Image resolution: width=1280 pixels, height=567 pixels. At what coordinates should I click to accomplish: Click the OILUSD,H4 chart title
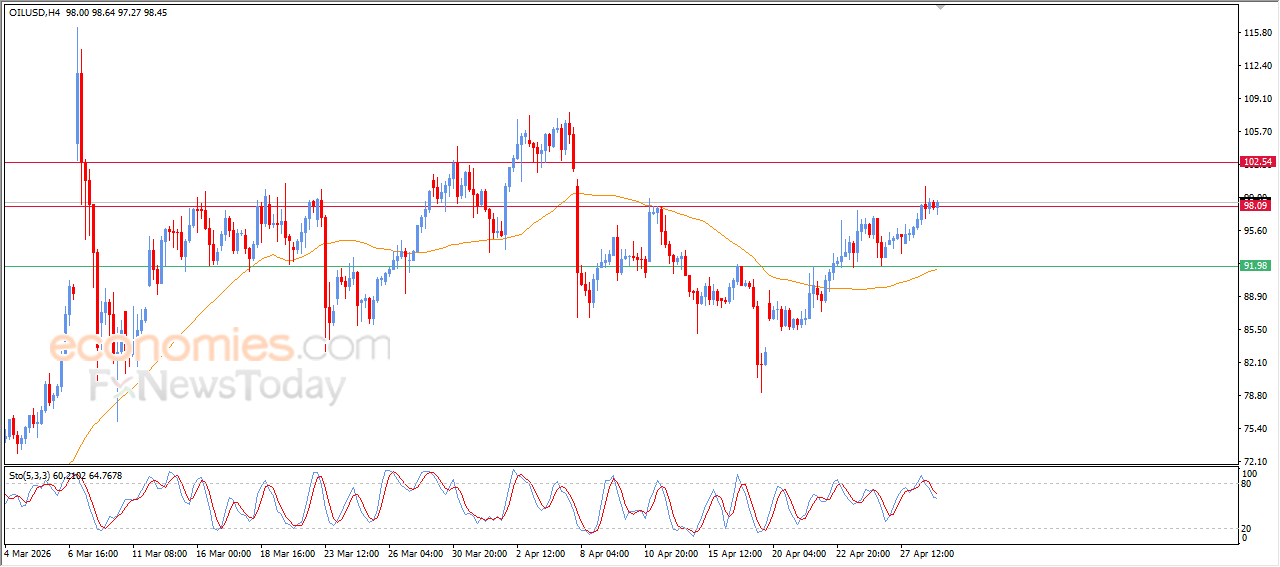tap(33, 13)
